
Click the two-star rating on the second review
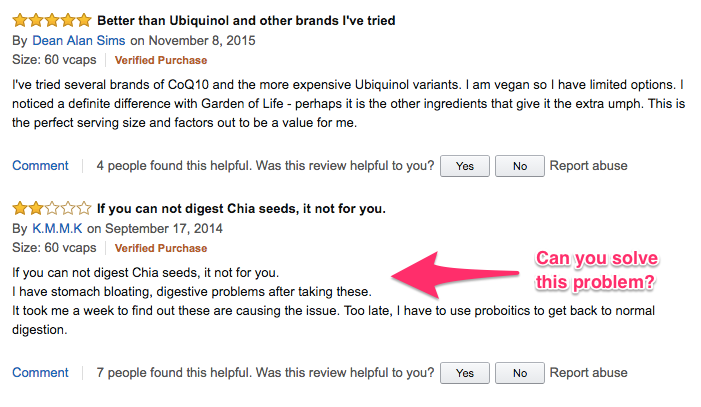pyautogui.click(x=50, y=209)
